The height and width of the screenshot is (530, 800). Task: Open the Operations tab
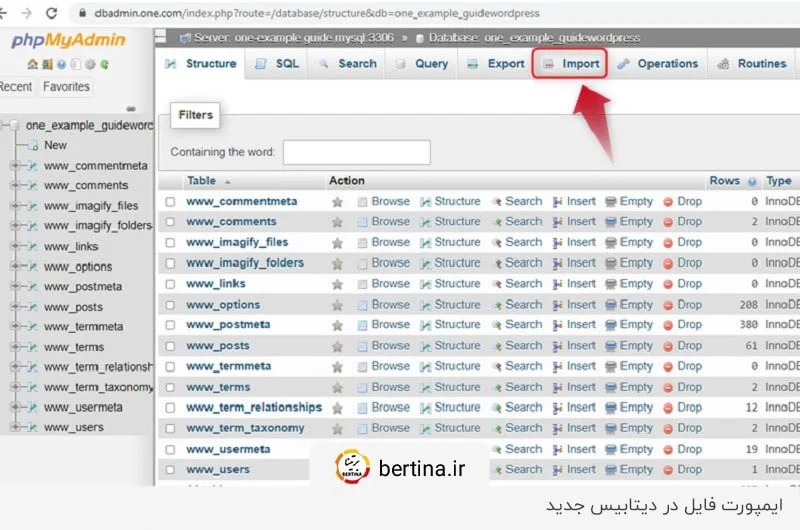point(658,64)
